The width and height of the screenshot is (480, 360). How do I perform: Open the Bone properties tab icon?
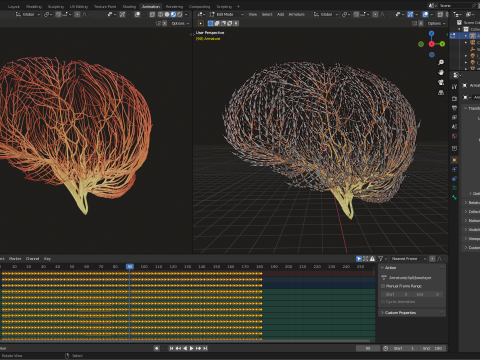[454, 197]
